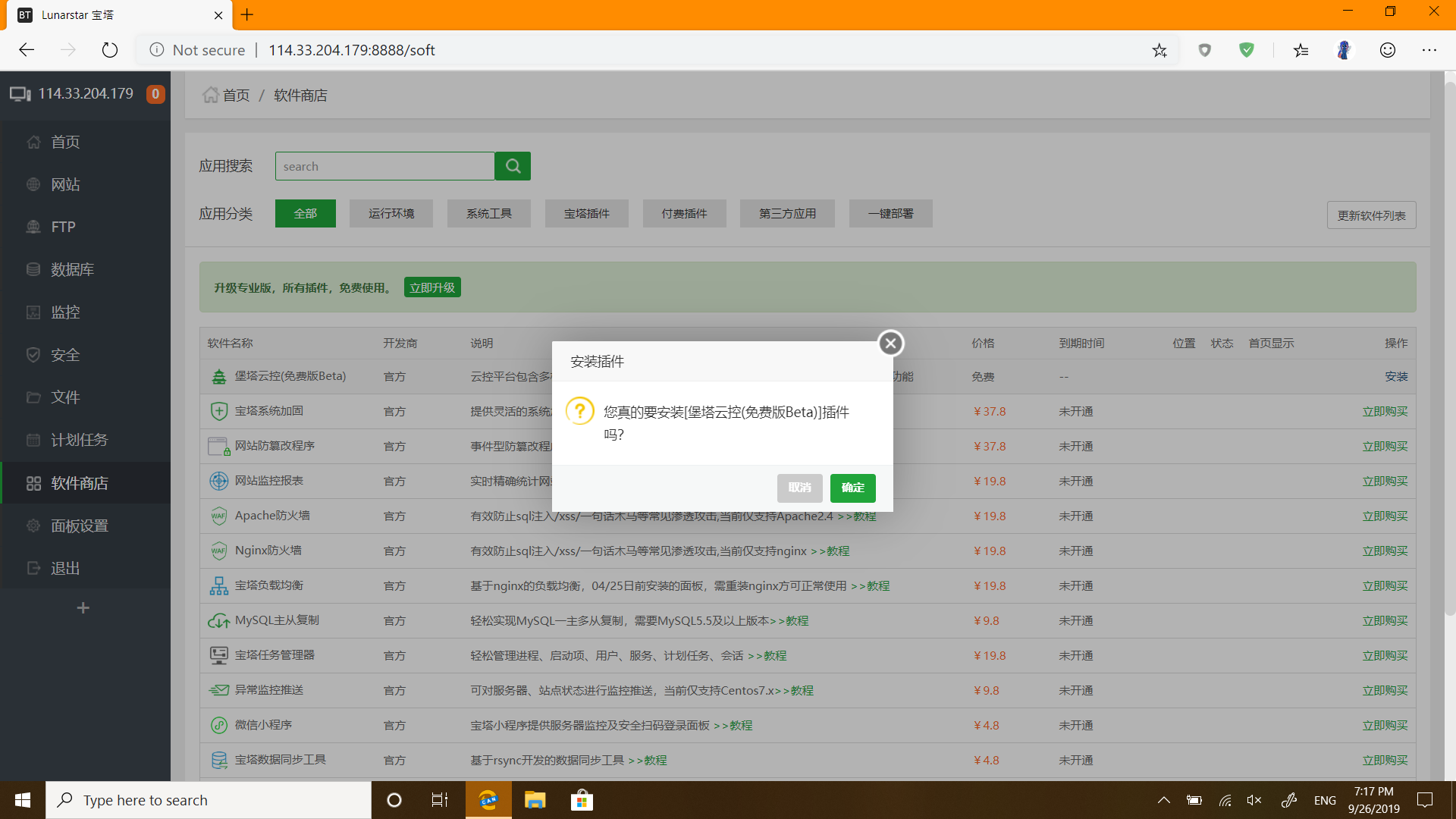This screenshot has height=819, width=1456.
Task: Open 网站 in the sidebar
Action: [86, 184]
